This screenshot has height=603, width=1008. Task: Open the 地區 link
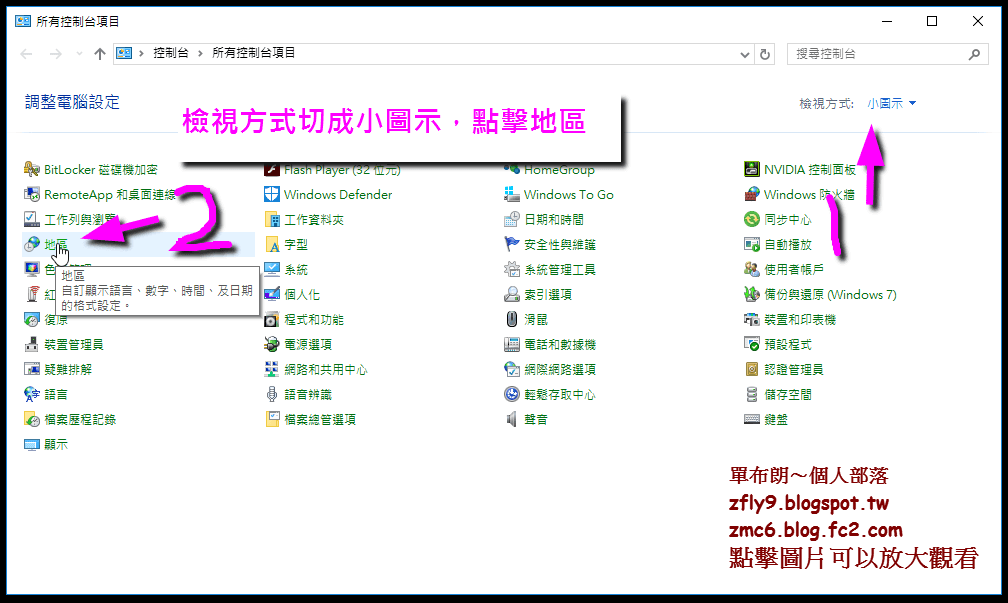point(55,245)
